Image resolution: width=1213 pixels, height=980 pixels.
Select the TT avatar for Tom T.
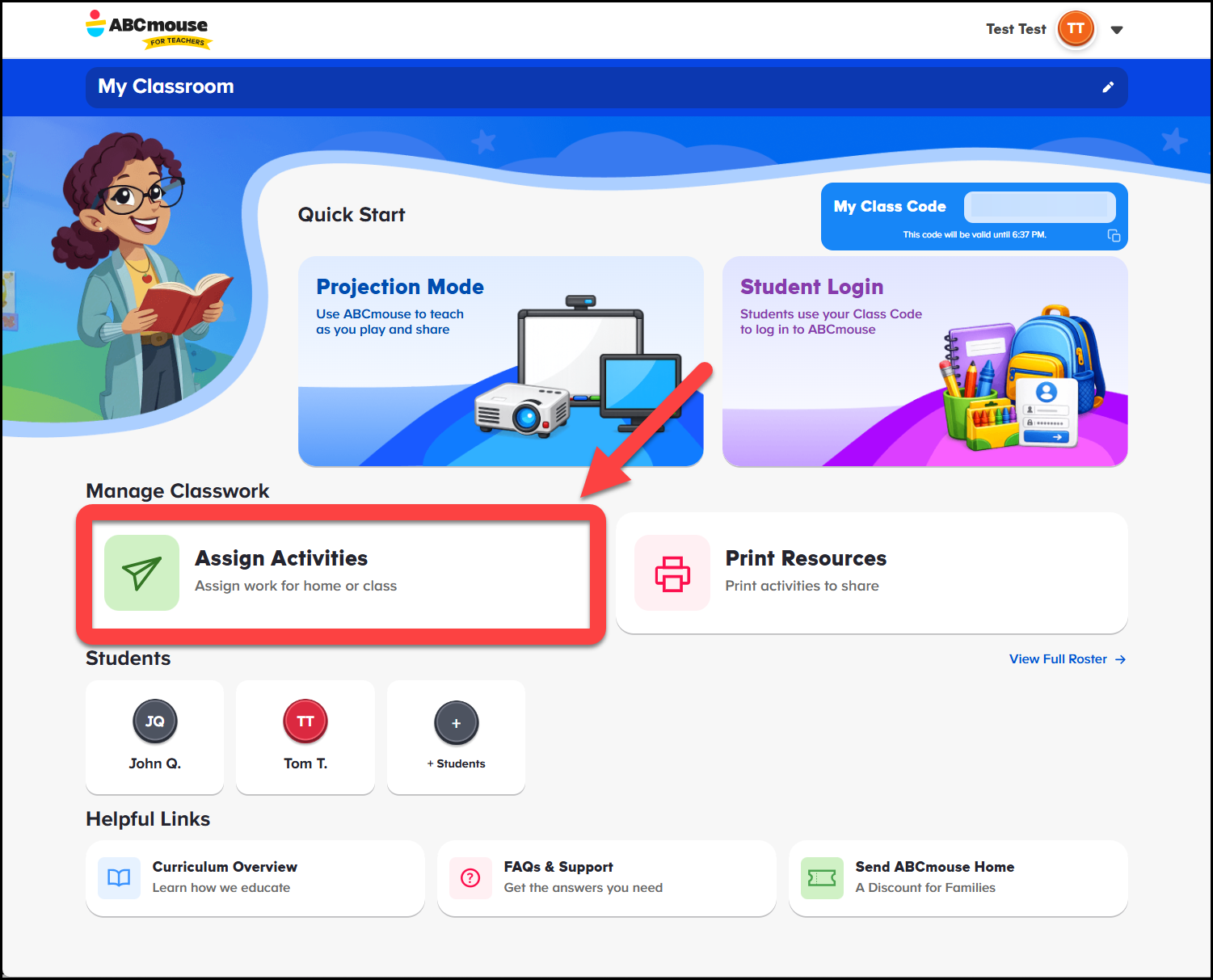click(x=305, y=721)
